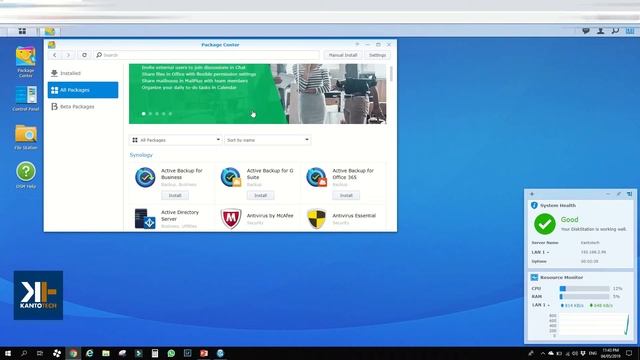This screenshot has width=640, height=360.
Task: Click the RAM usage bar
Action: coord(584,297)
